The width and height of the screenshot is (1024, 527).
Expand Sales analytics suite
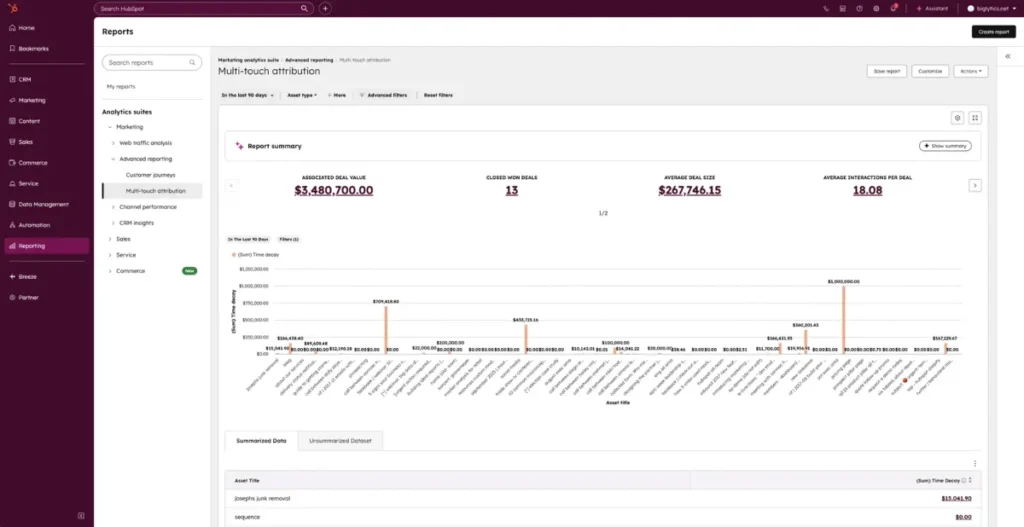coord(110,239)
